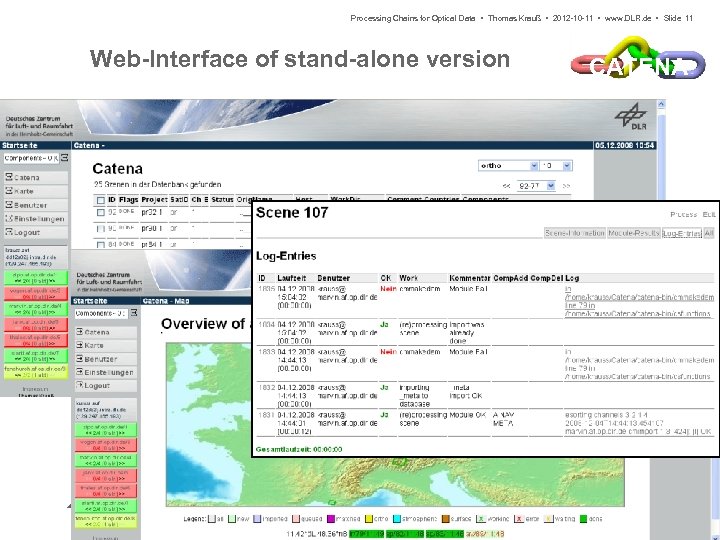720x540 pixels.
Task: Click the '<<' previous page link
Action: click(506, 186)
